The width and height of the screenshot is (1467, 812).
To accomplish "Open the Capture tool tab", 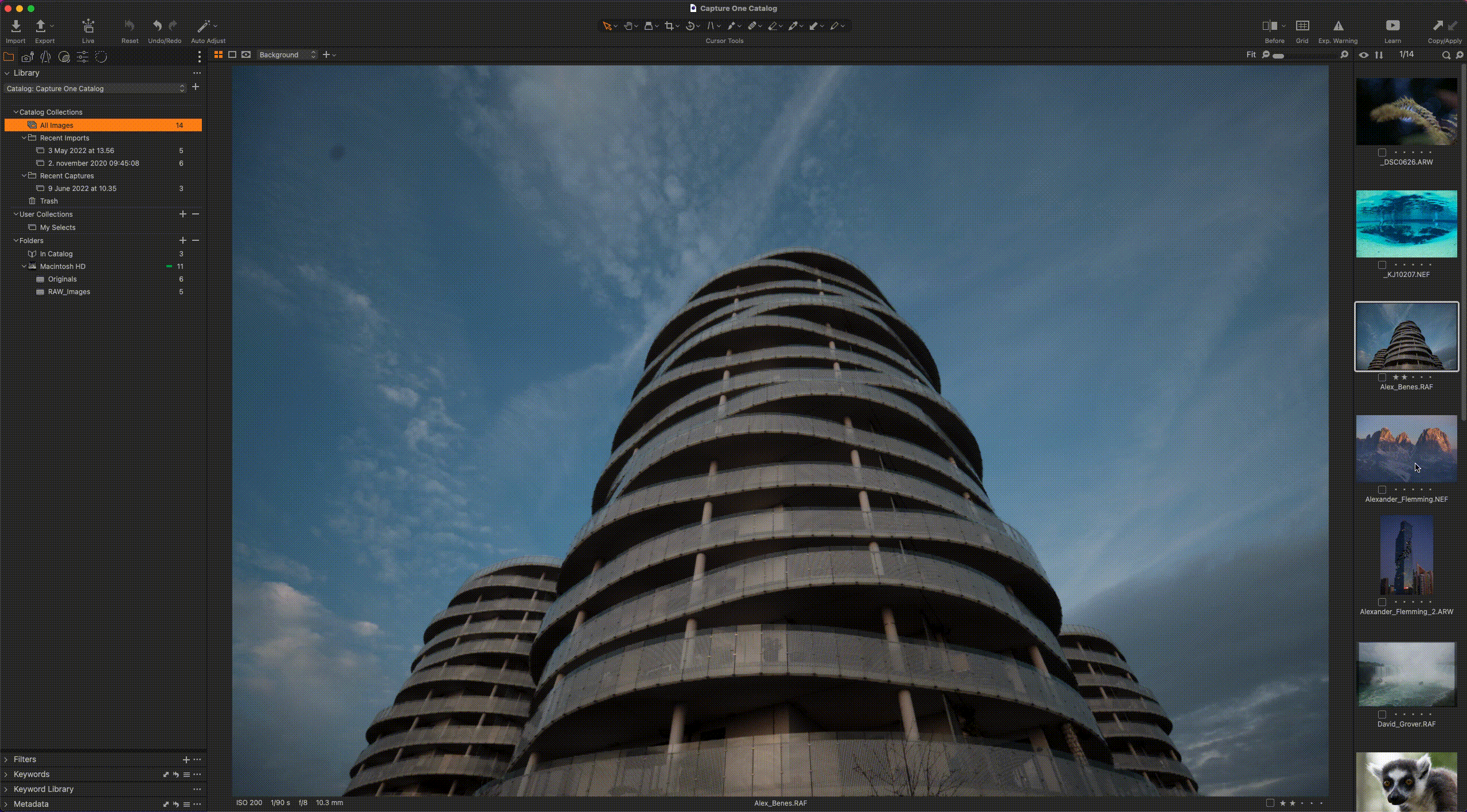I will coord(27,57).
